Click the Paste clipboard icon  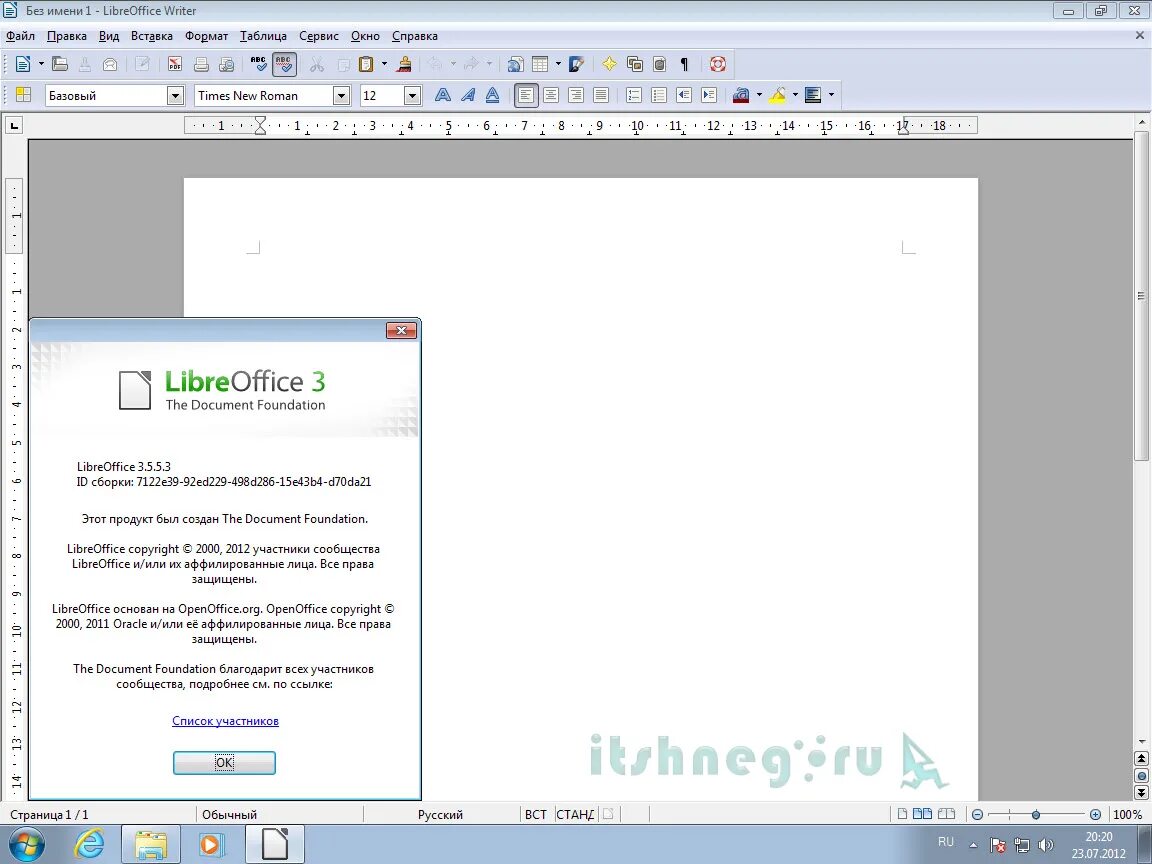point(366,64)
